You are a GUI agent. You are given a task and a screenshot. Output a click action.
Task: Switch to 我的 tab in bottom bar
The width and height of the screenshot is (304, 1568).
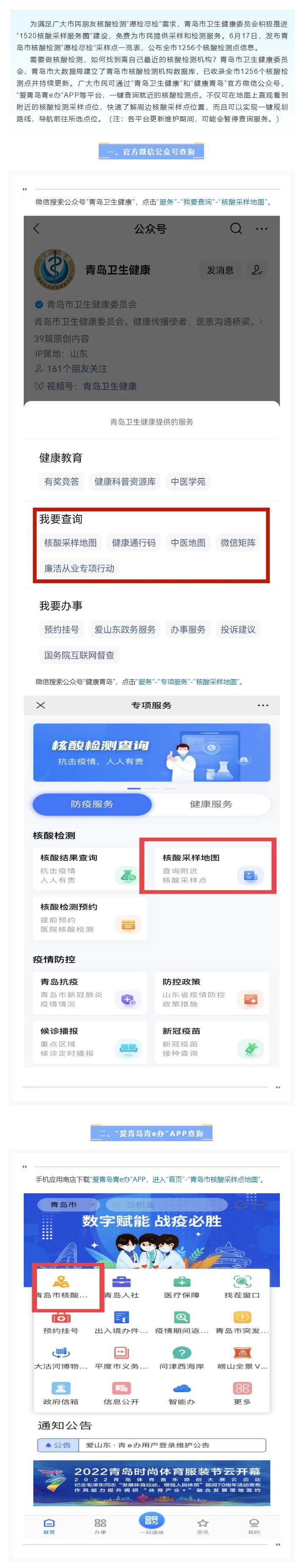coord(254,1526)
